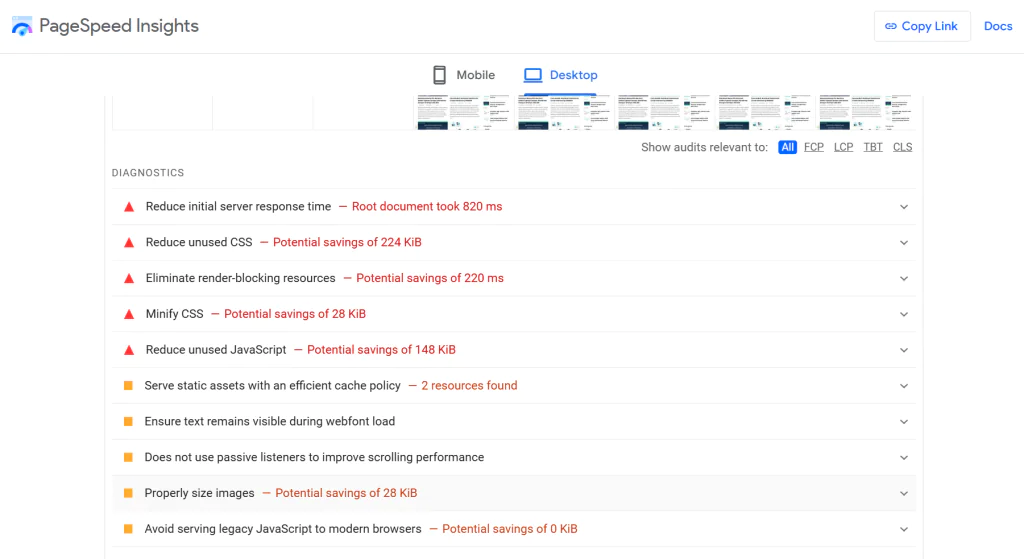Click 'Properly size images' audit title

[x=199, y=494]
